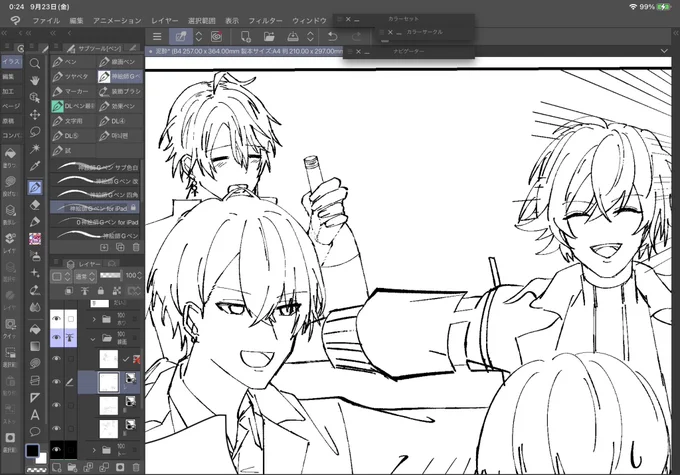Screen dimensions: 680x475
Task: Collapse the open 線画 layer folder
Action: 93,339
